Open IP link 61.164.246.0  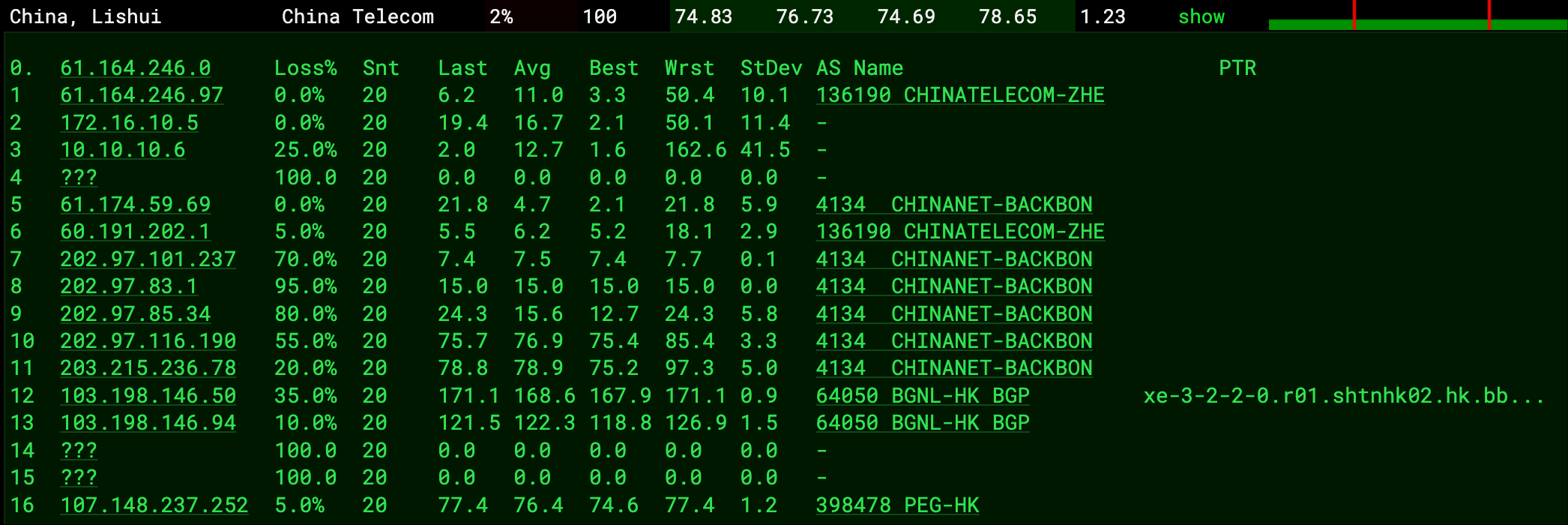click(136, 68)
